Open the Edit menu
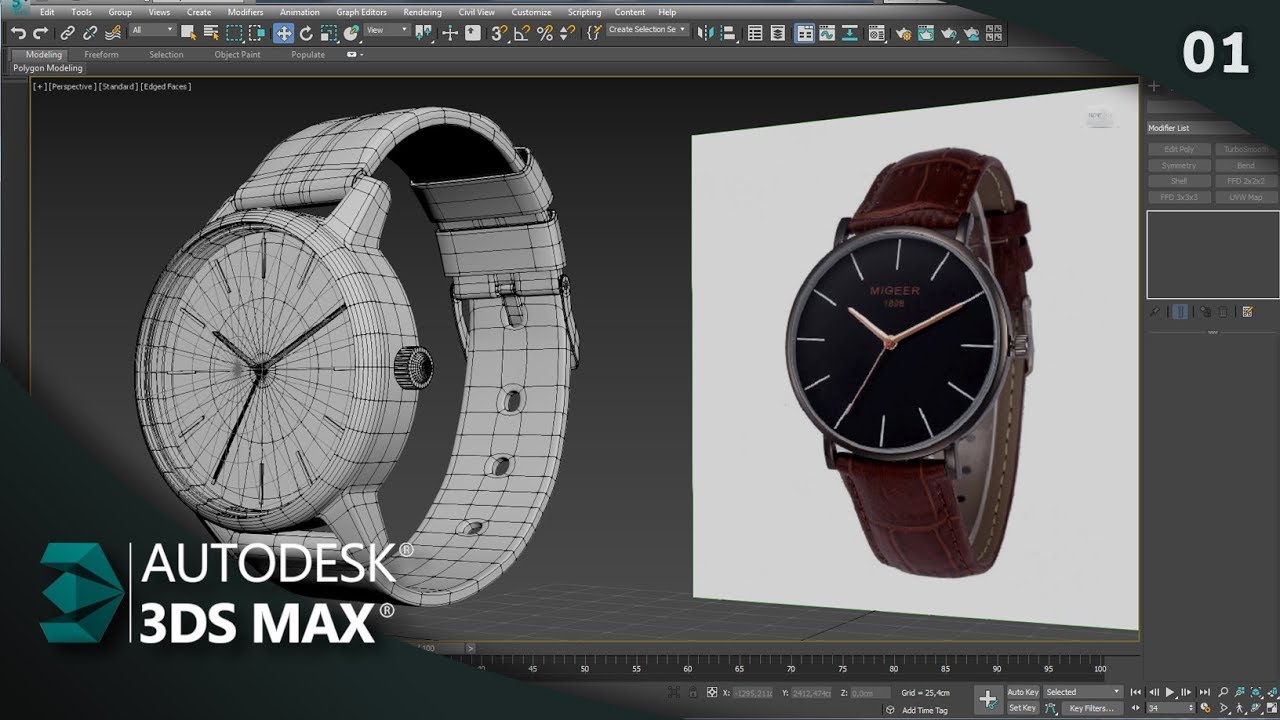The height and width of the screenshot is (720, 1280). (47, 12)
